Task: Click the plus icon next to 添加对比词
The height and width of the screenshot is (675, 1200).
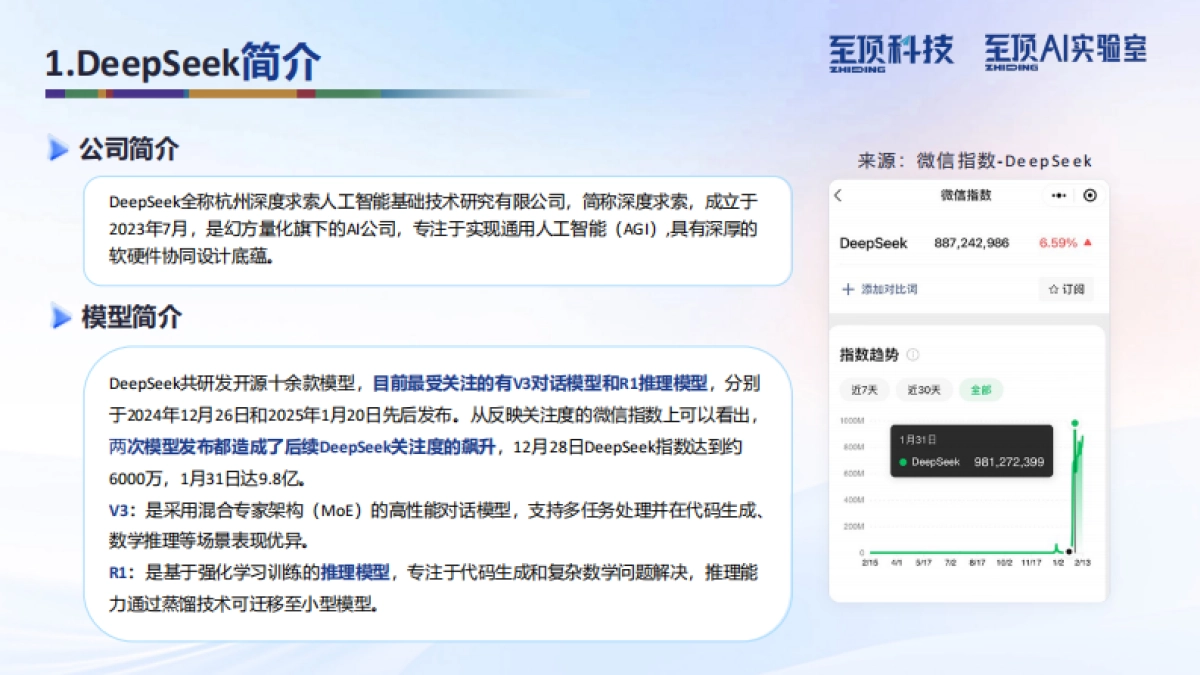Action: click(847, 290)
